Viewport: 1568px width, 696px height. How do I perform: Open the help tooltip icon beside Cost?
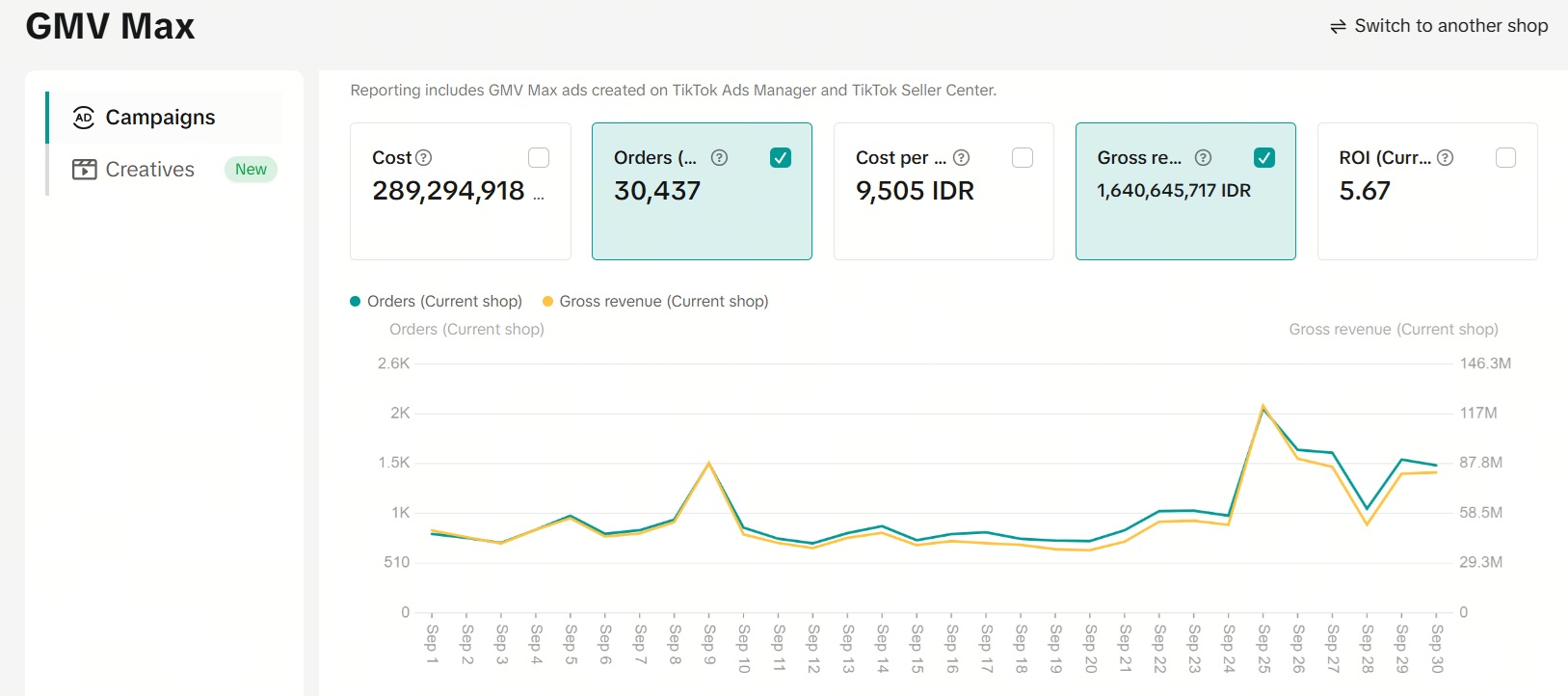[x=423, y=157]
